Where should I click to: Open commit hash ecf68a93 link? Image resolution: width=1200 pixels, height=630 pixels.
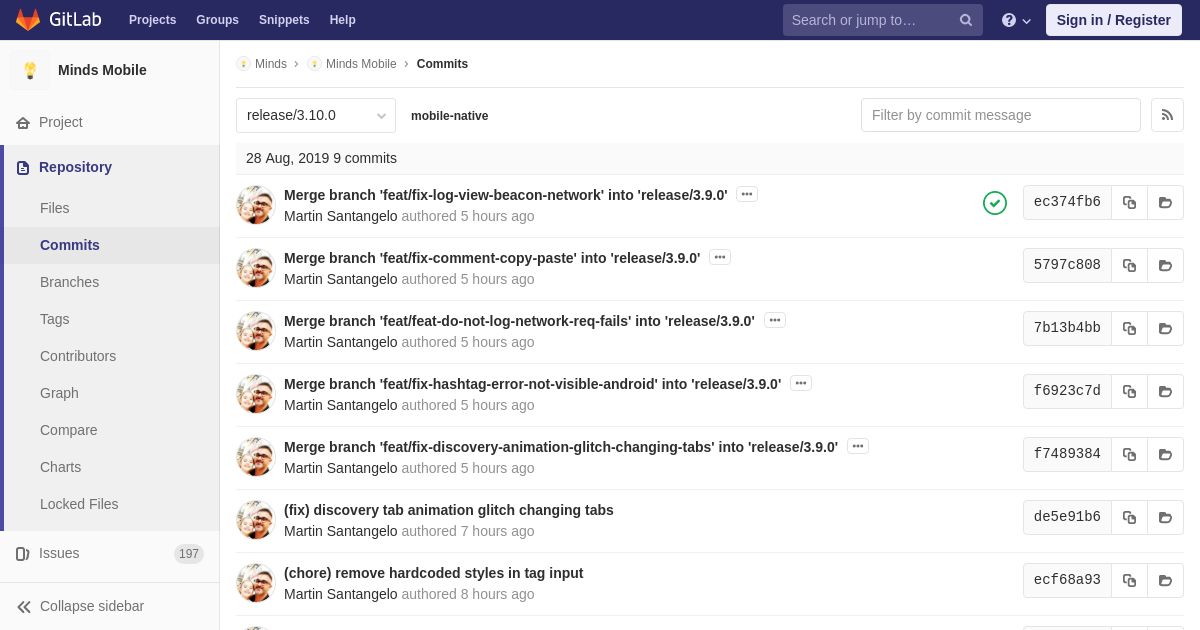pyautogui.click(x=1067, y=580)
